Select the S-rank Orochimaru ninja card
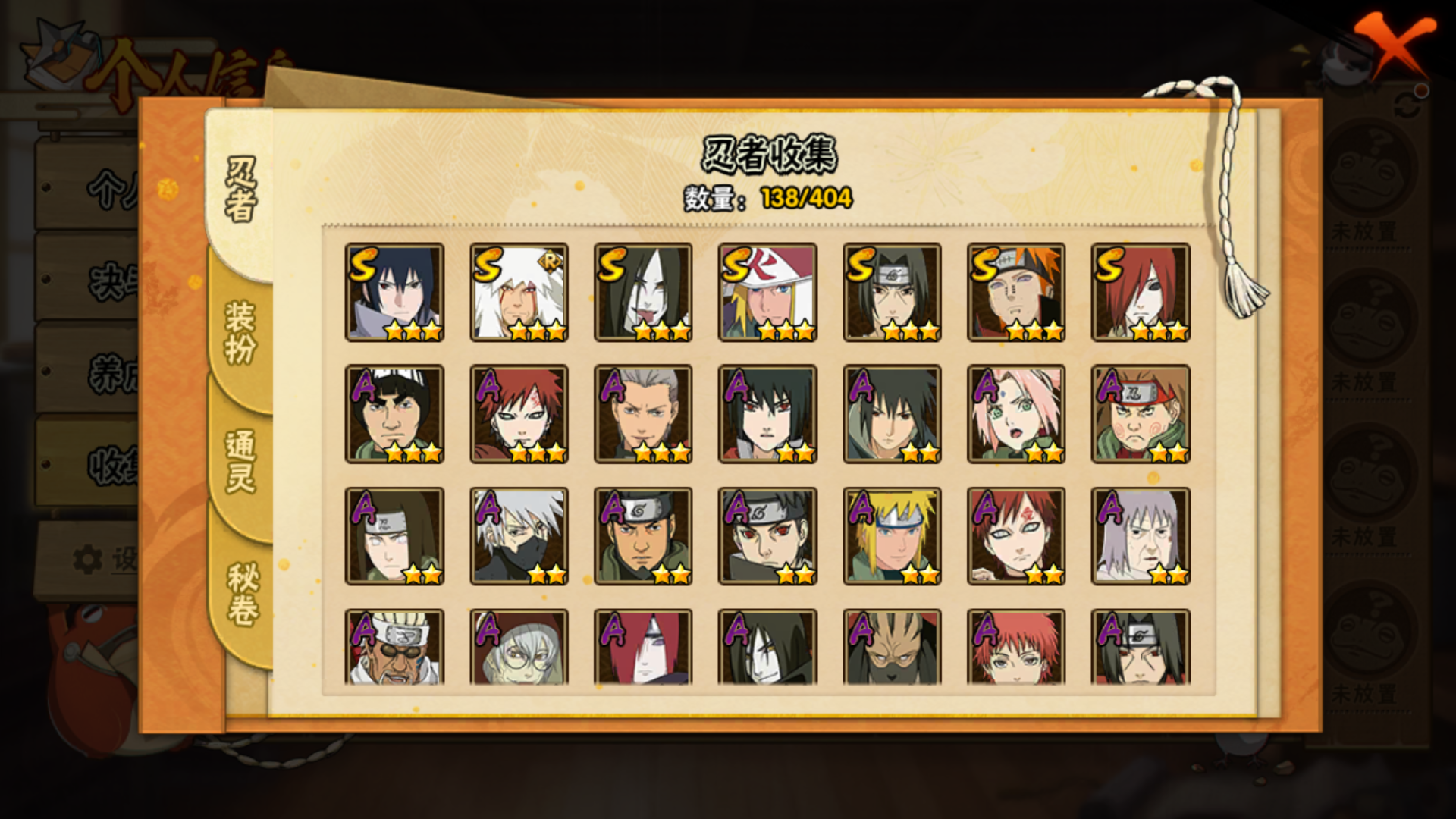1456x819 pixels. tap(643, 292)
